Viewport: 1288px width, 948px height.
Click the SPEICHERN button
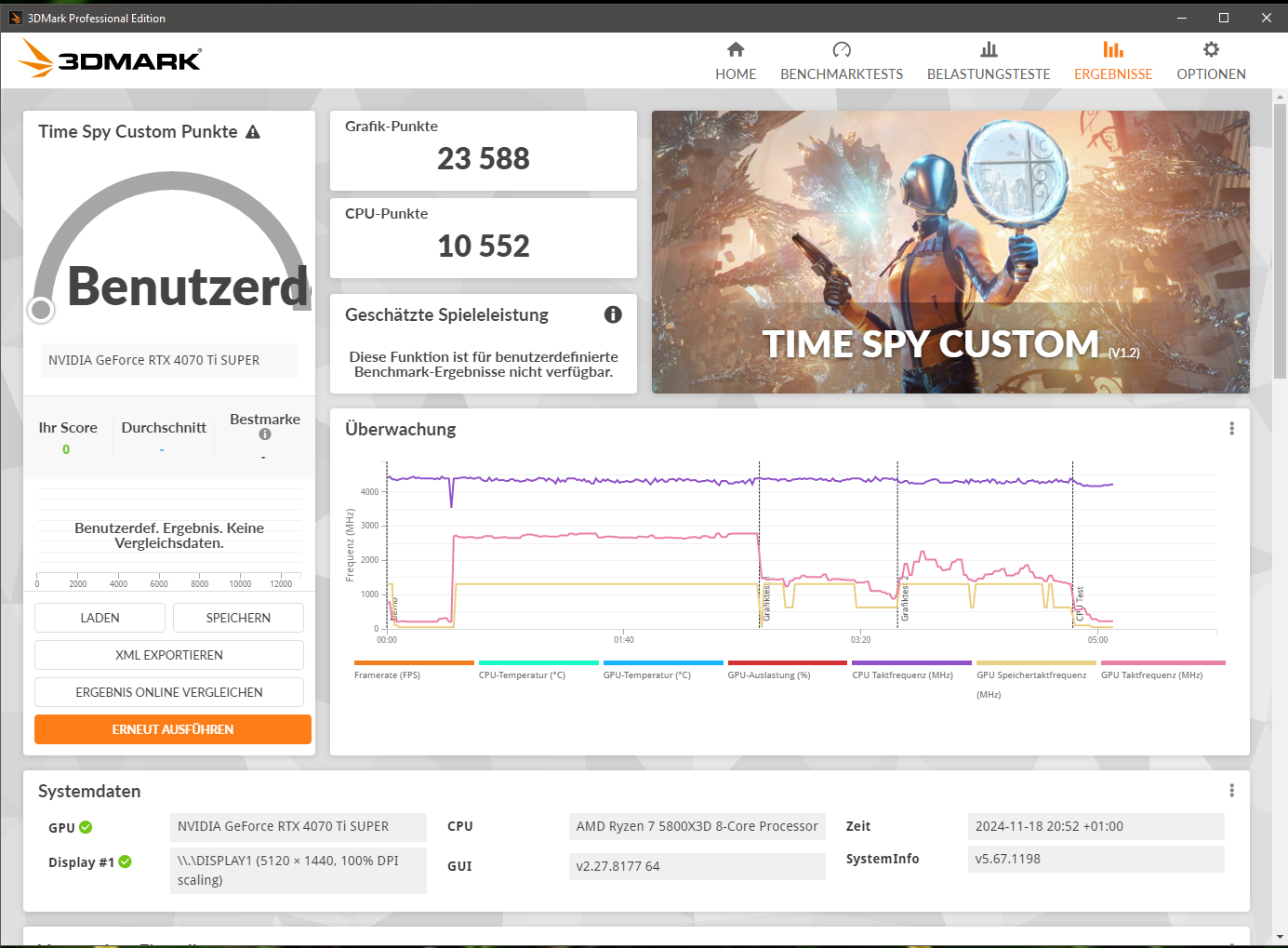coord(238,618)
